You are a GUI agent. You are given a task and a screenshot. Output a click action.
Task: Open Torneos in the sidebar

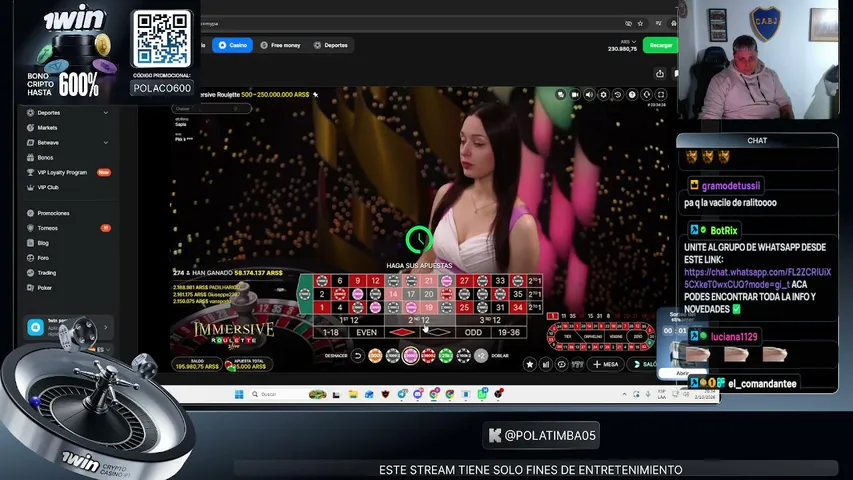click(x=68, y=228)
